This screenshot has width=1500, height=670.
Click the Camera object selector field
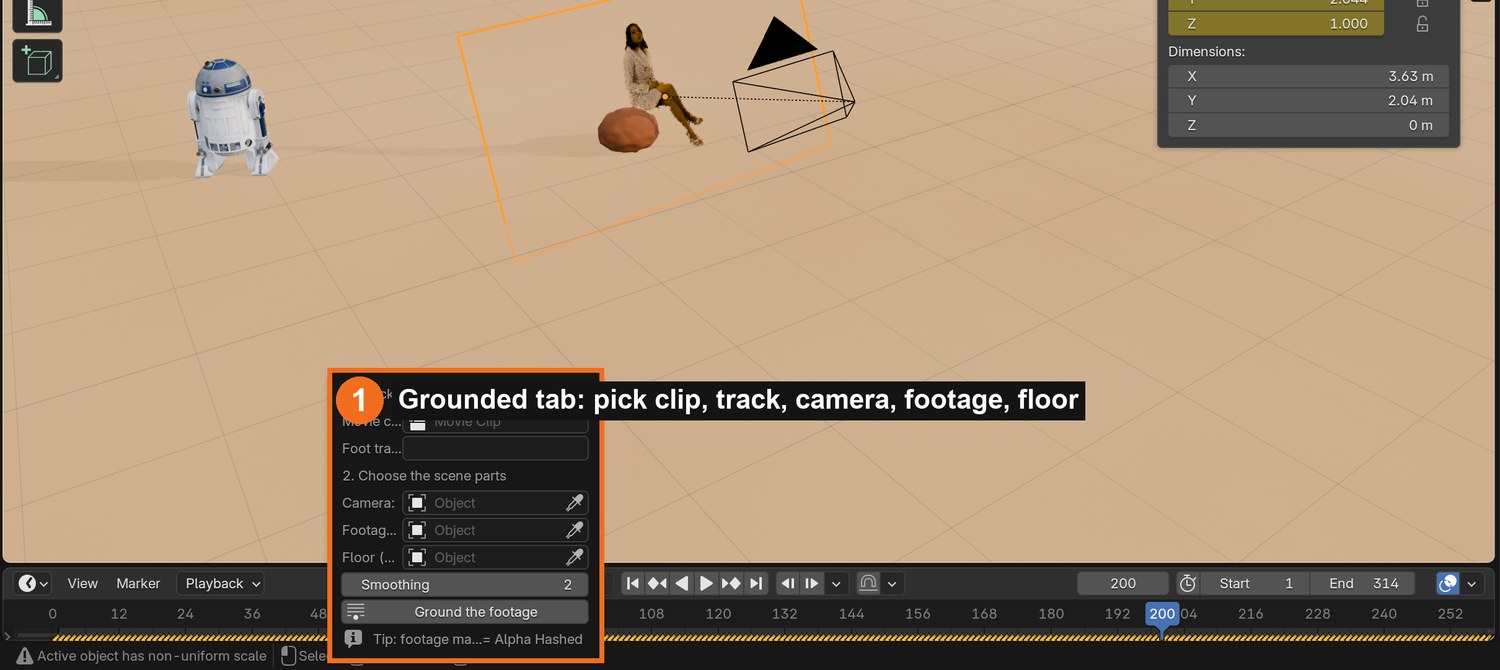pyautogui.click(x=483, y=503)
